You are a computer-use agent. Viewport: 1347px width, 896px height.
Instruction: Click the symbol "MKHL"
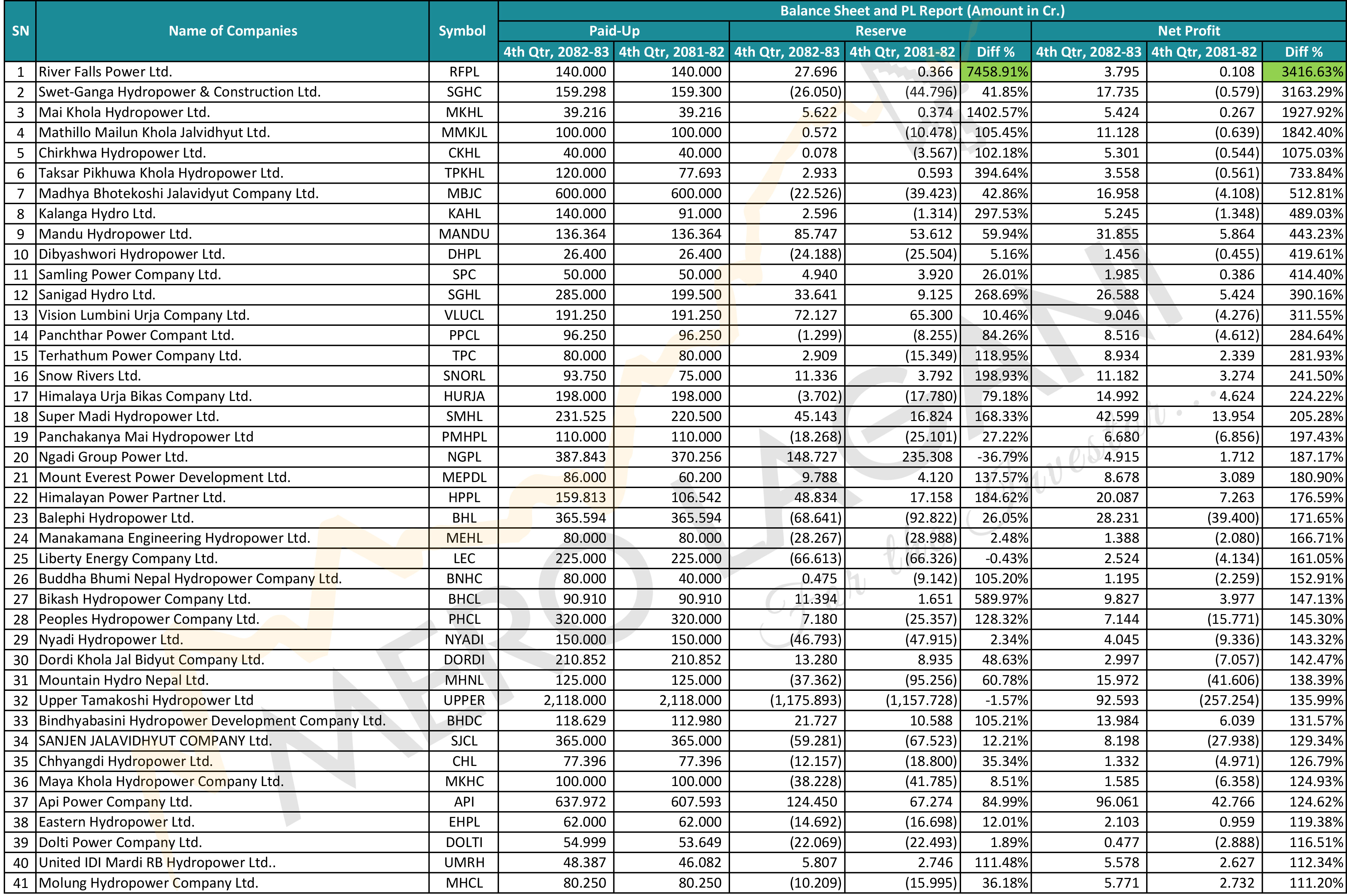tap(464, 113)
